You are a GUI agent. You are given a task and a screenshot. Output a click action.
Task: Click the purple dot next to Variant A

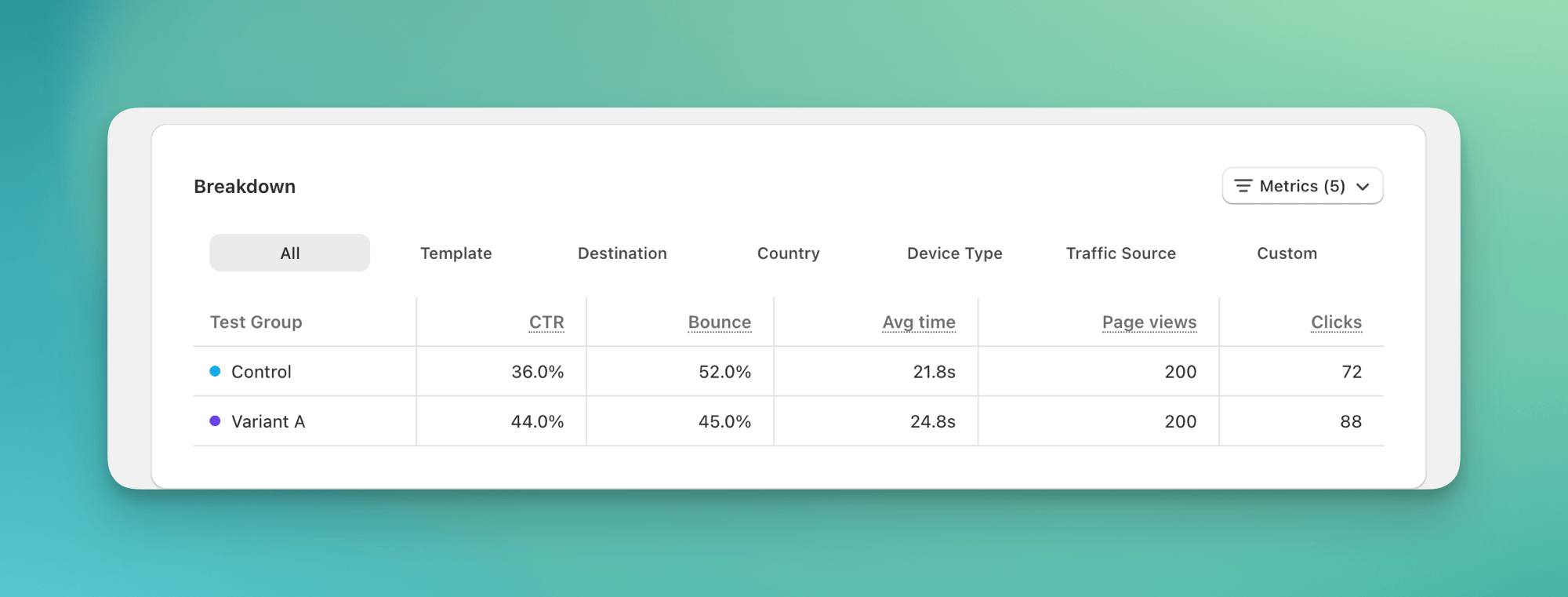pos(215,421)
